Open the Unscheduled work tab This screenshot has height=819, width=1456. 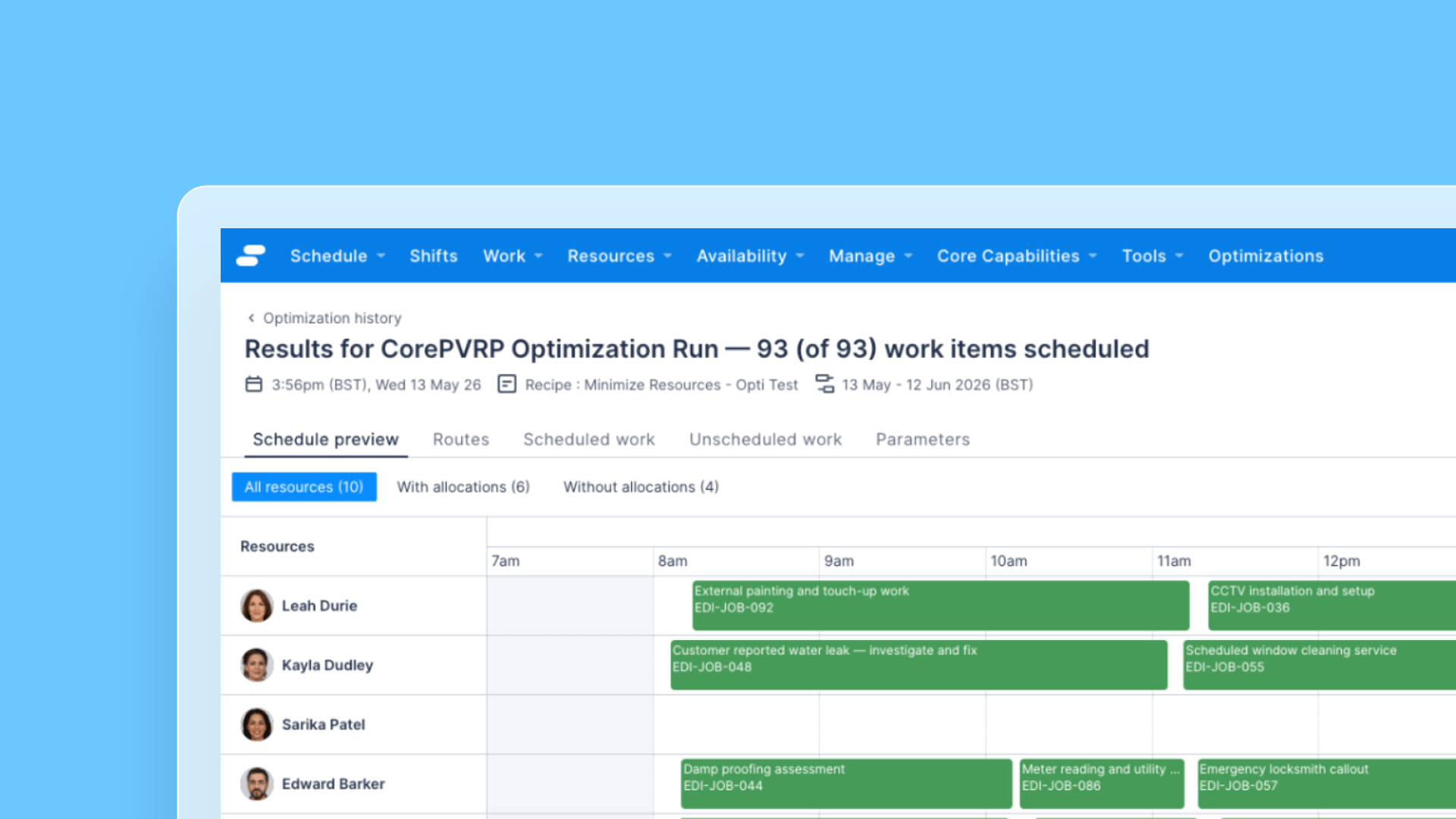pyautogui.click(x=765, y=440)
